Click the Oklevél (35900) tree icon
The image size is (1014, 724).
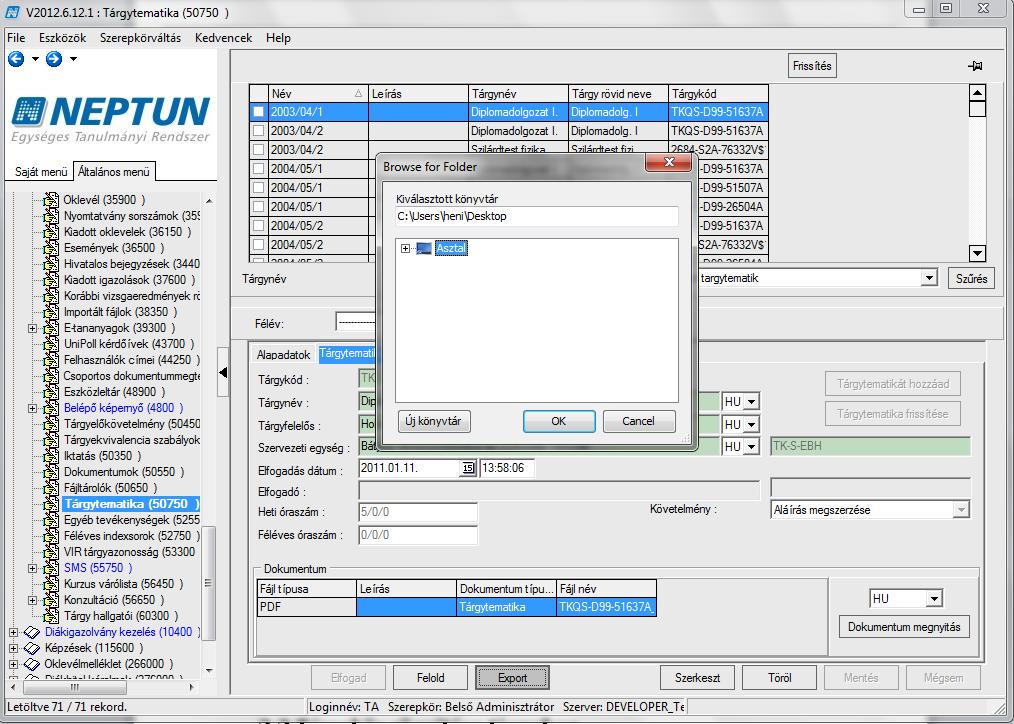tap(50, 200)
